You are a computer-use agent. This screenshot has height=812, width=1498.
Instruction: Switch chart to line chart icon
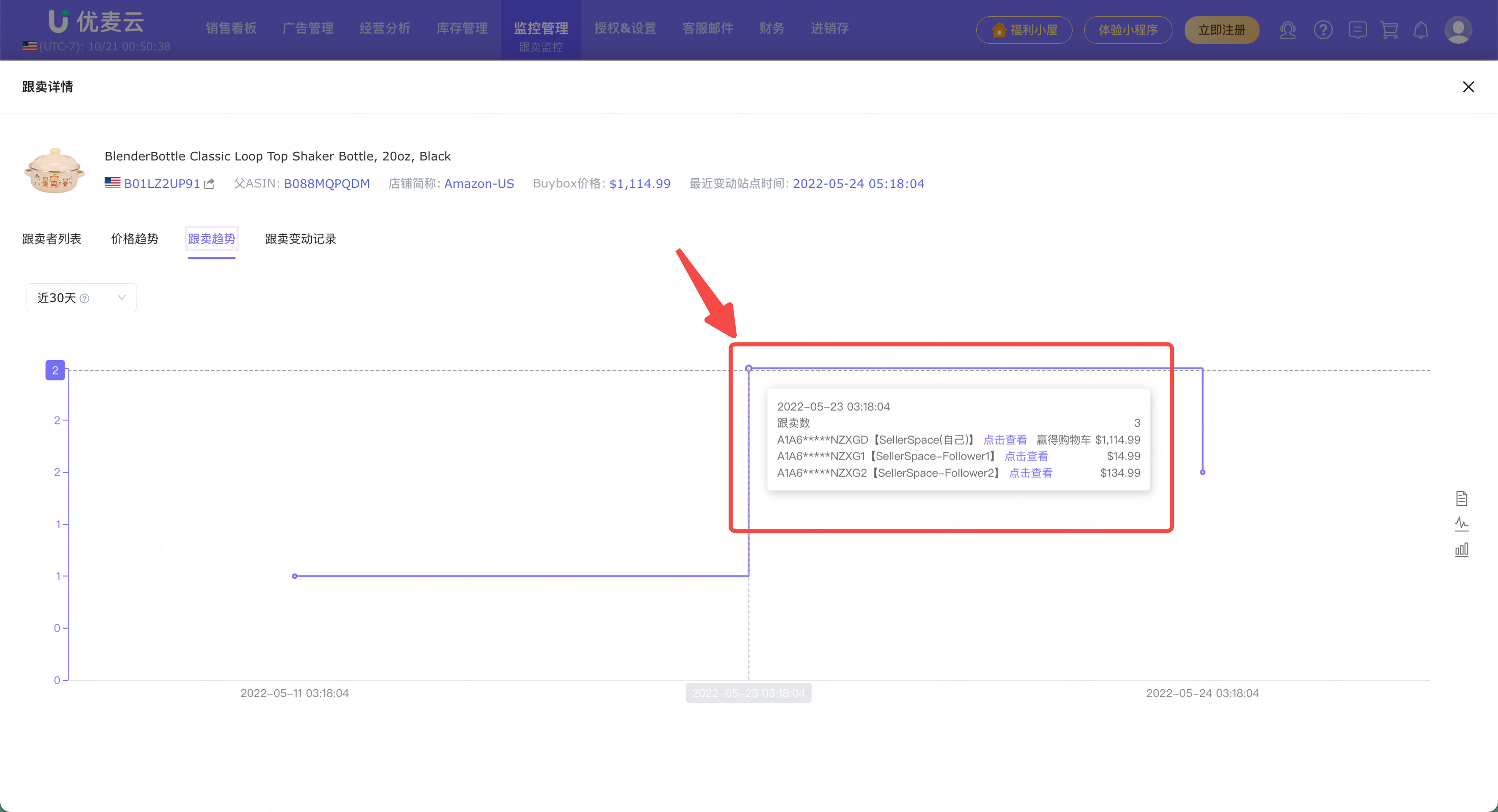click(1461, 524)
